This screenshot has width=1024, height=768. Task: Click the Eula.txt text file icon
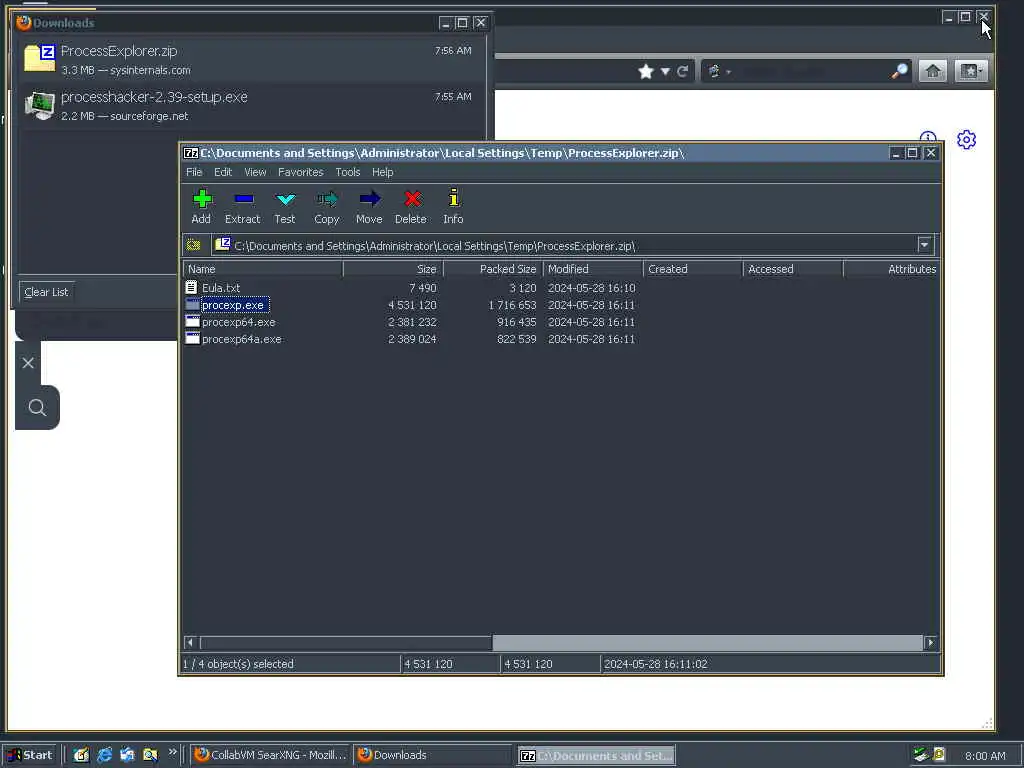pyautogui.click(x=191, y=287)
